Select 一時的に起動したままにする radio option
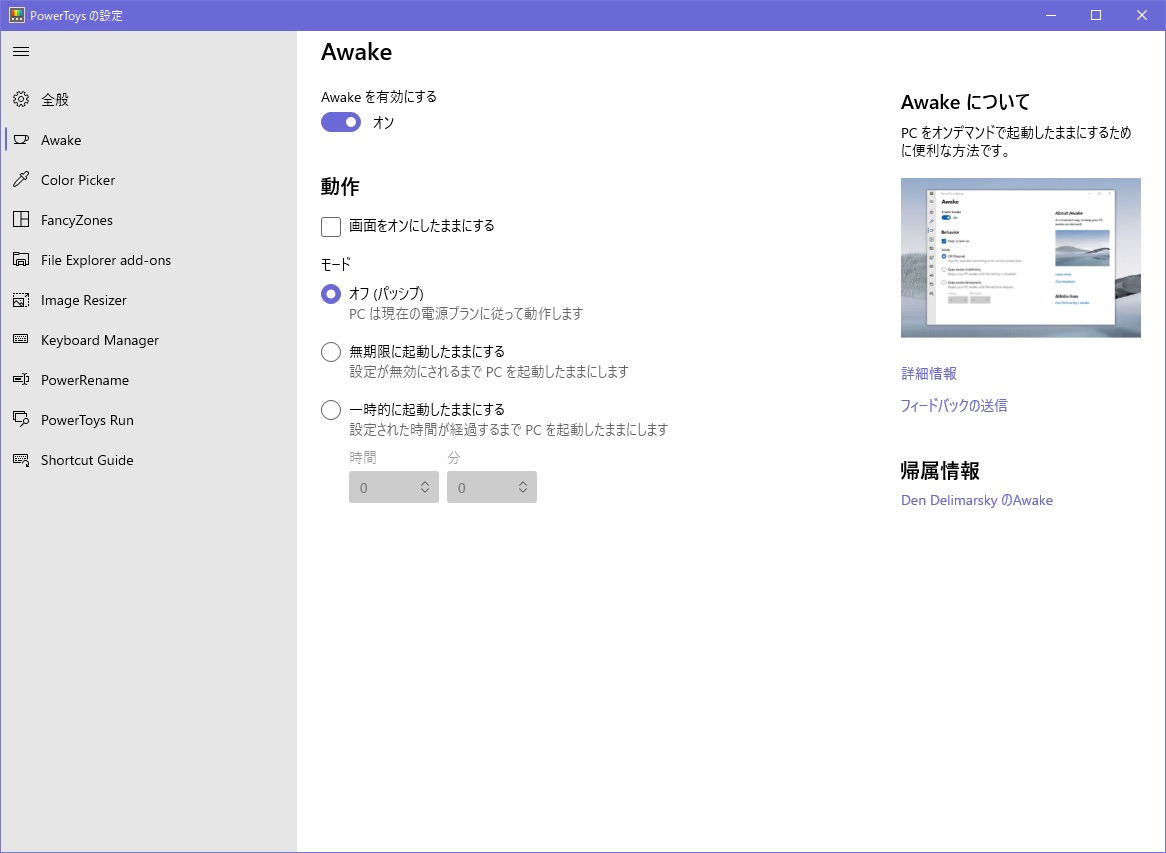 (x=331, y=410)
